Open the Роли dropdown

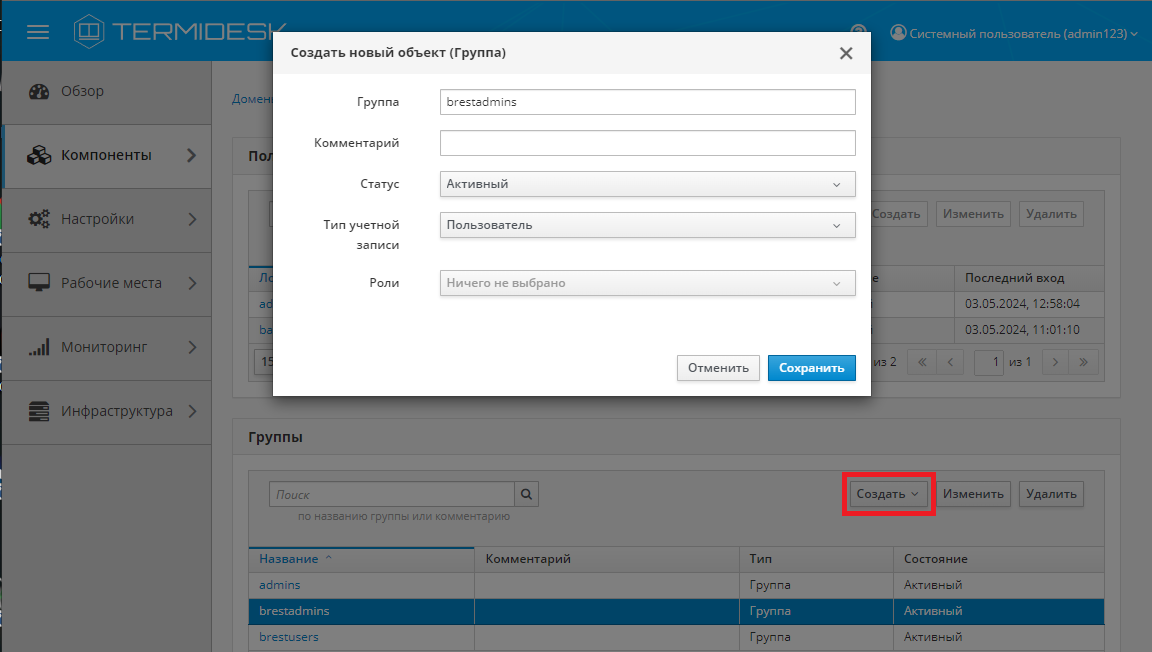coord(647,283)
